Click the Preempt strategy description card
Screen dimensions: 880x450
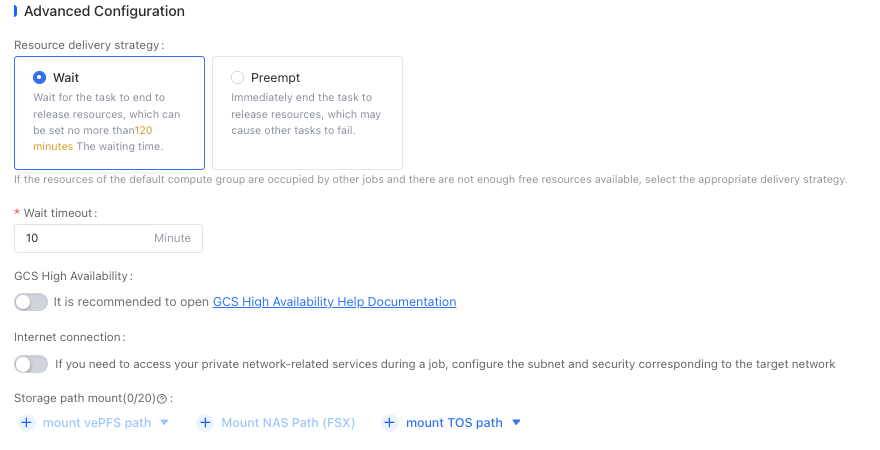coord(308,113)
